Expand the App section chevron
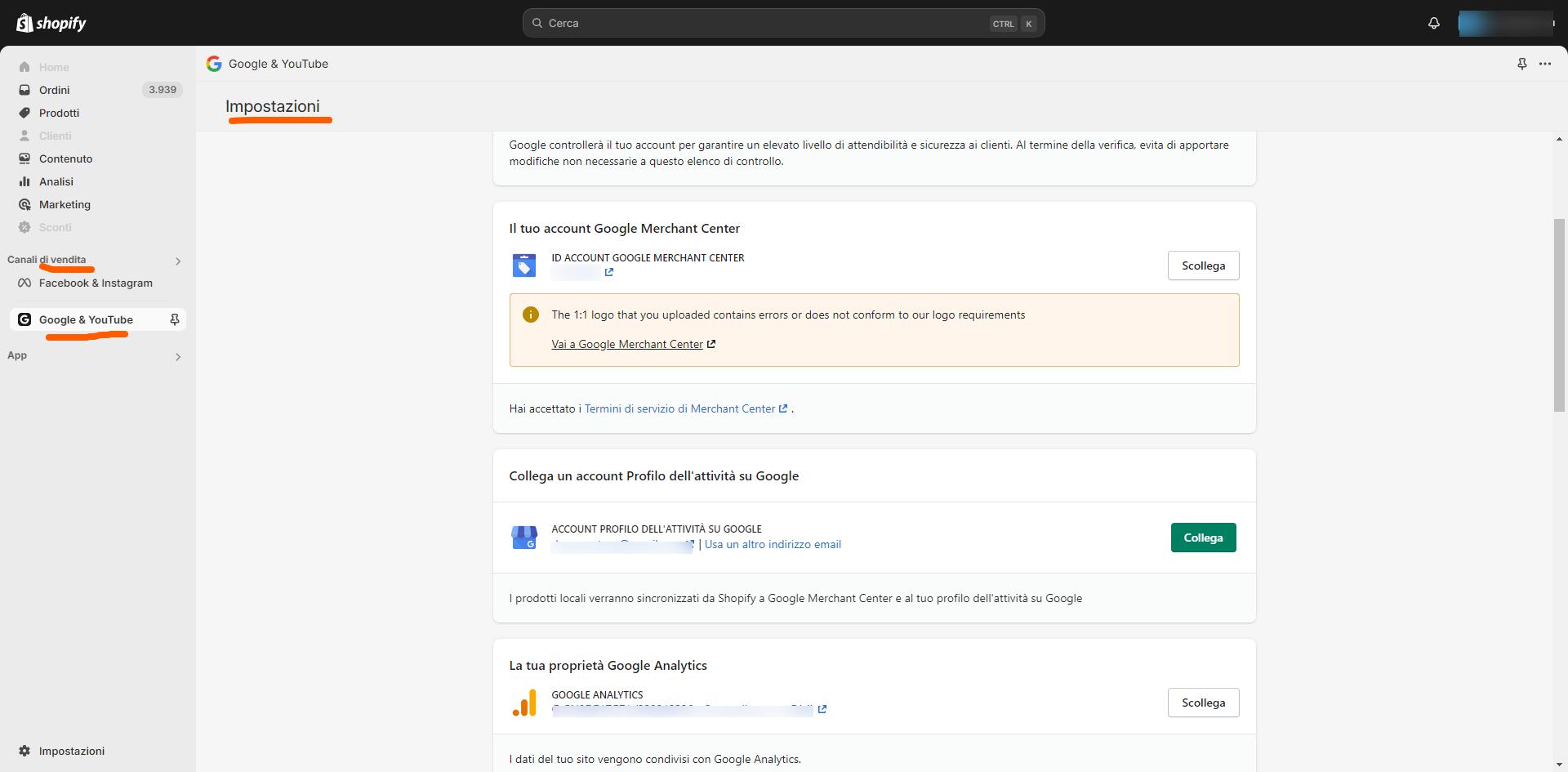Viewport: 1568px width, 772px height. 177,357
